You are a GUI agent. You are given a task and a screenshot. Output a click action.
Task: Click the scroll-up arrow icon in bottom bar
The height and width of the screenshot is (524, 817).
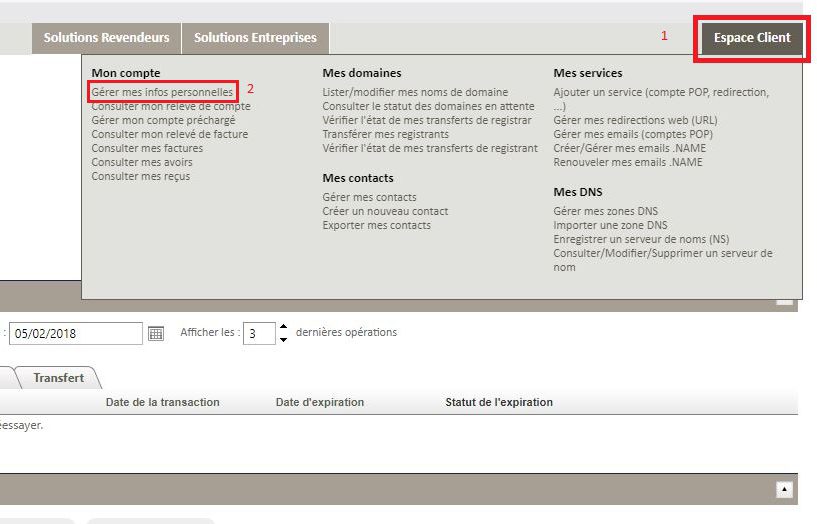(785, 489)
